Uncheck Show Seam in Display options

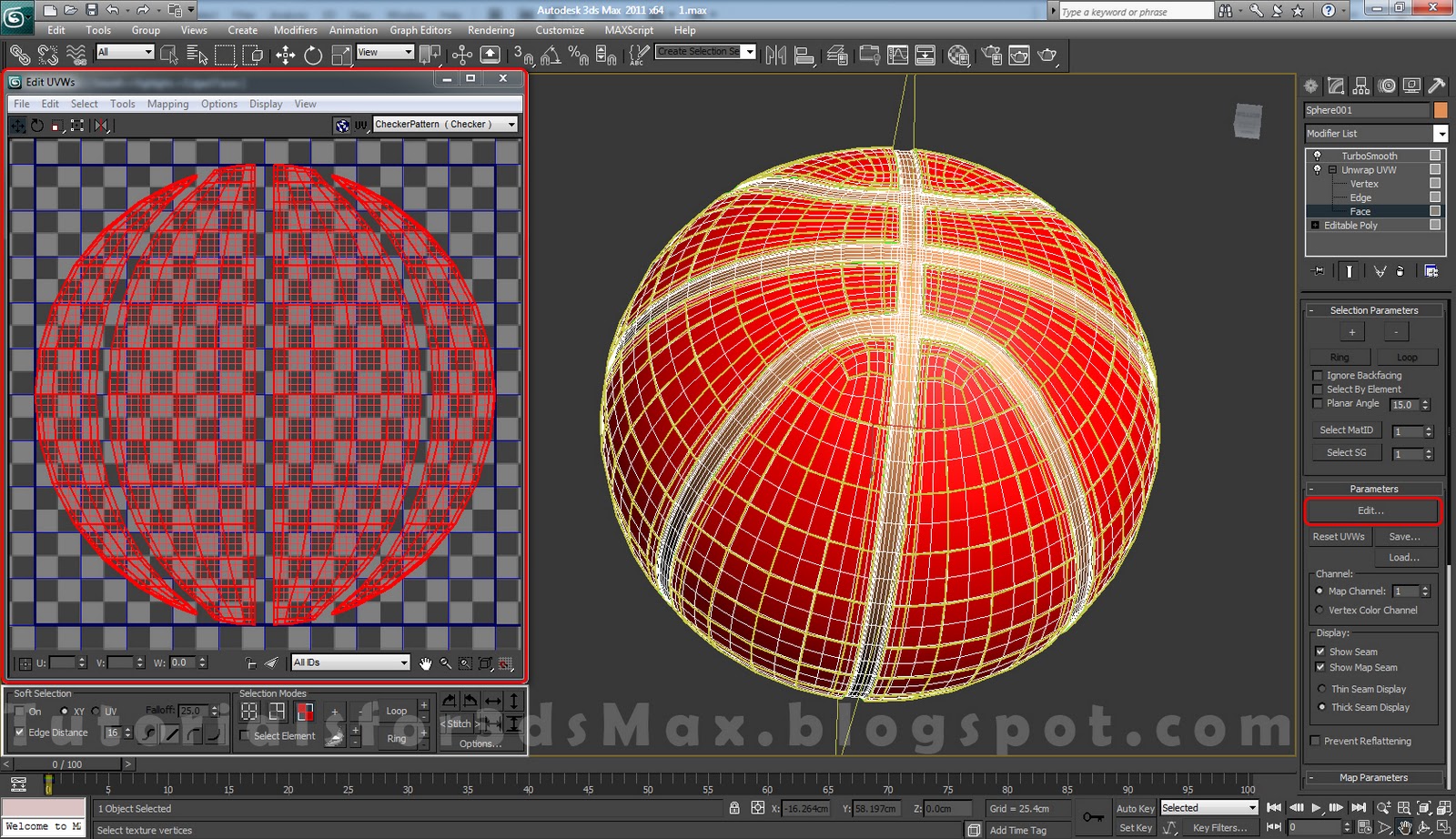click(1321, 651)
